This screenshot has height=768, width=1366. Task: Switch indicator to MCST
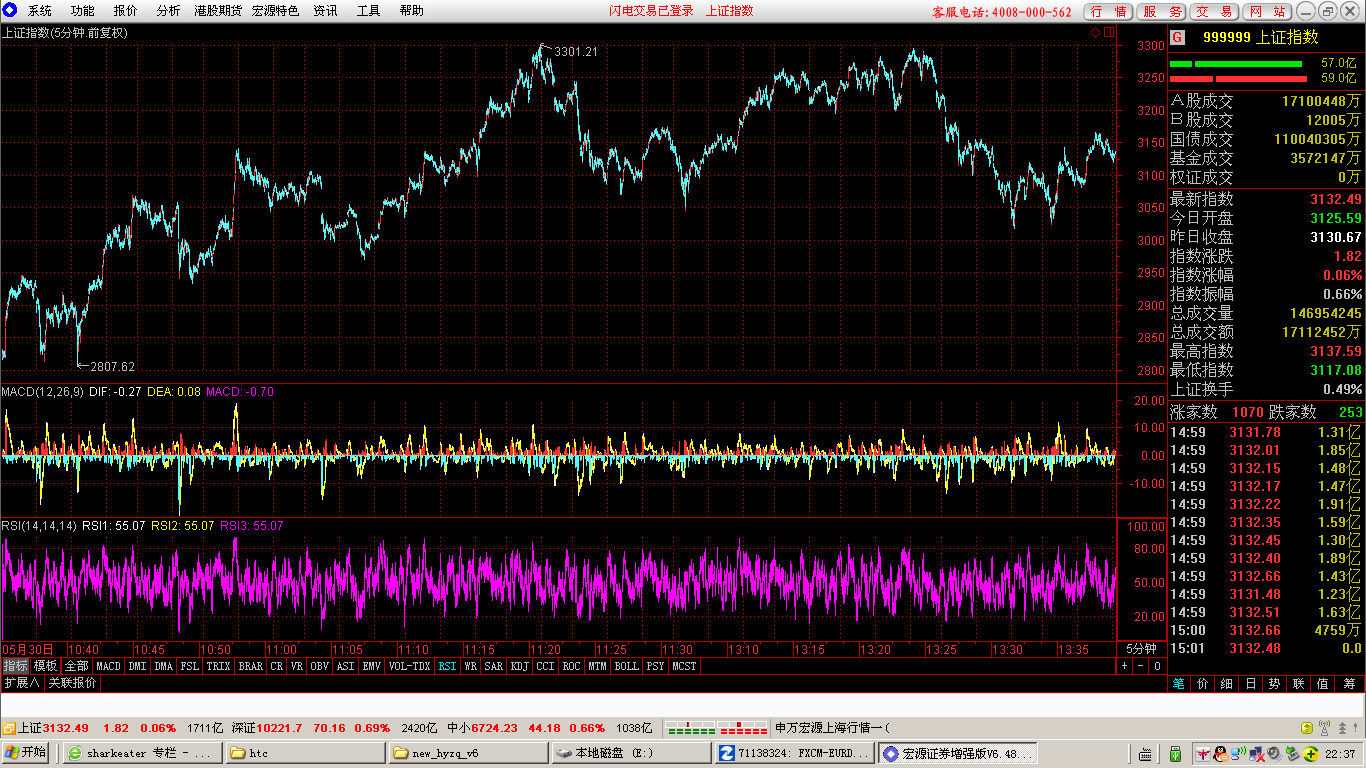click(x=684, y=666)
